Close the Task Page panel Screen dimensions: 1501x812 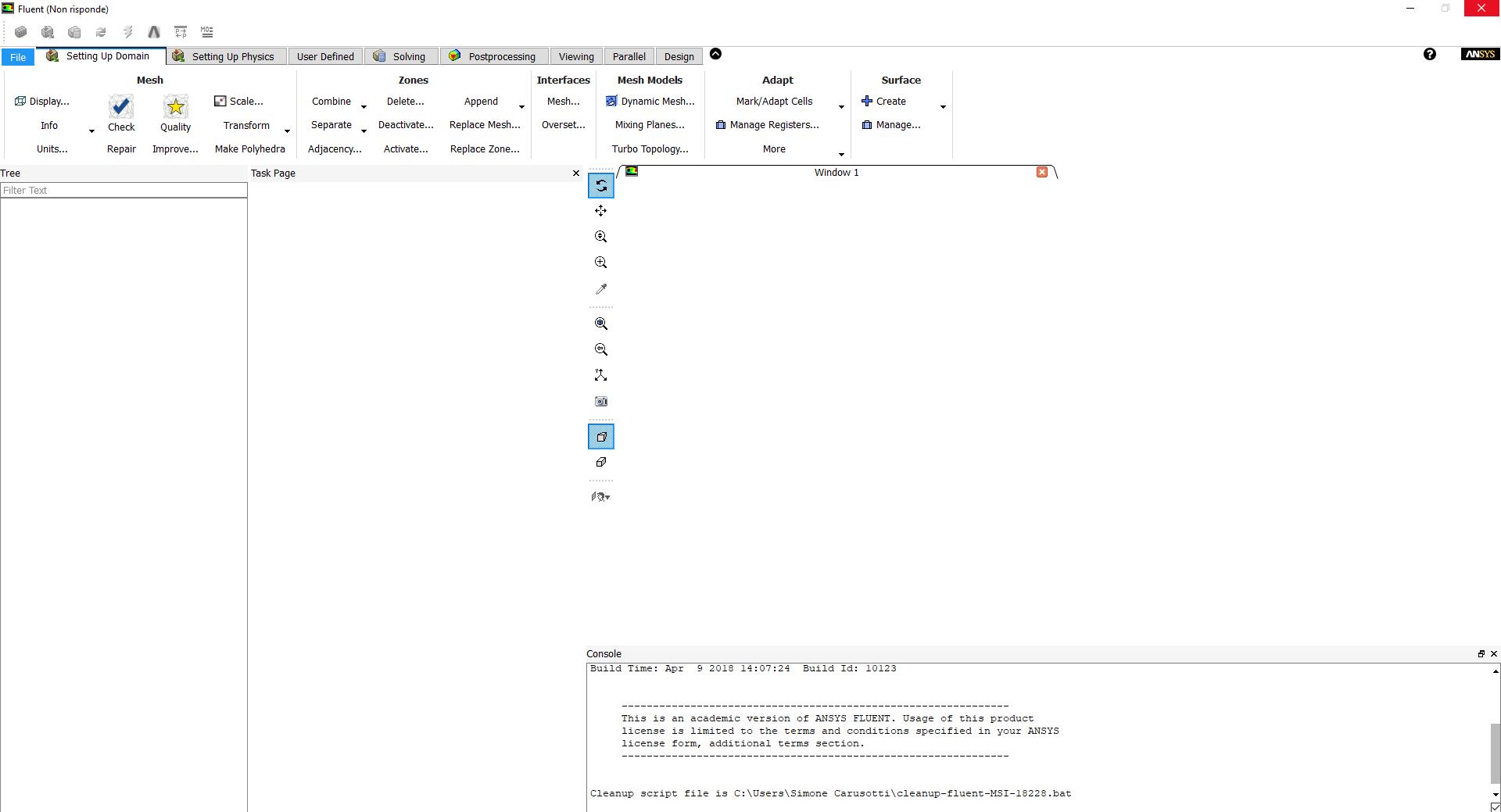[x=576, y=173]
